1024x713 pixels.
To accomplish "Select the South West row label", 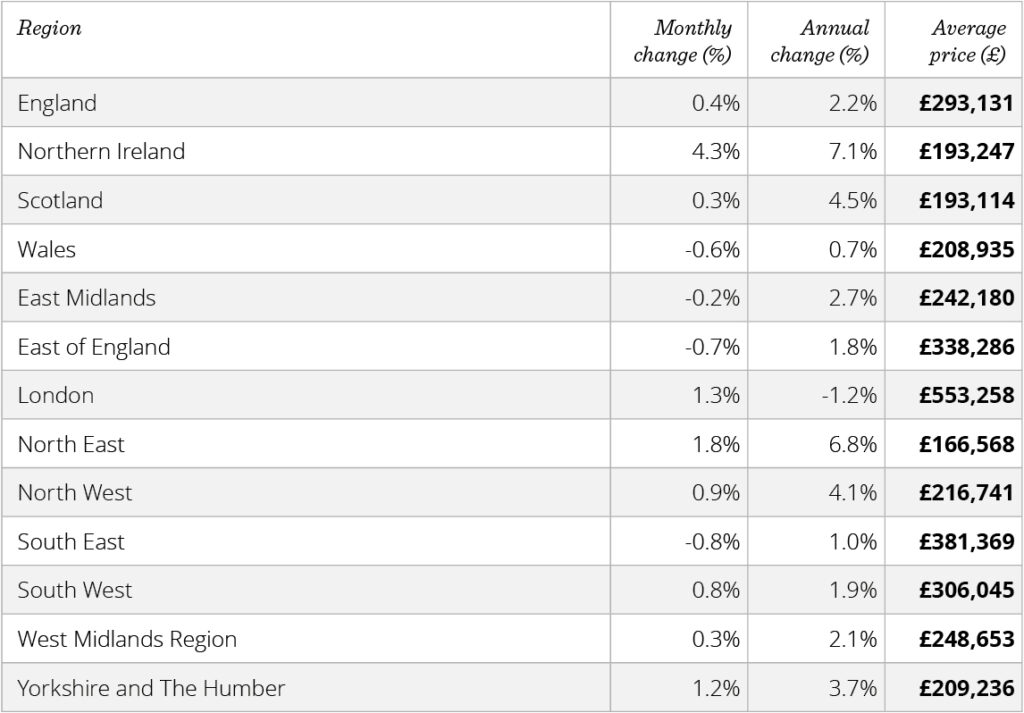I will pos(75,591).
